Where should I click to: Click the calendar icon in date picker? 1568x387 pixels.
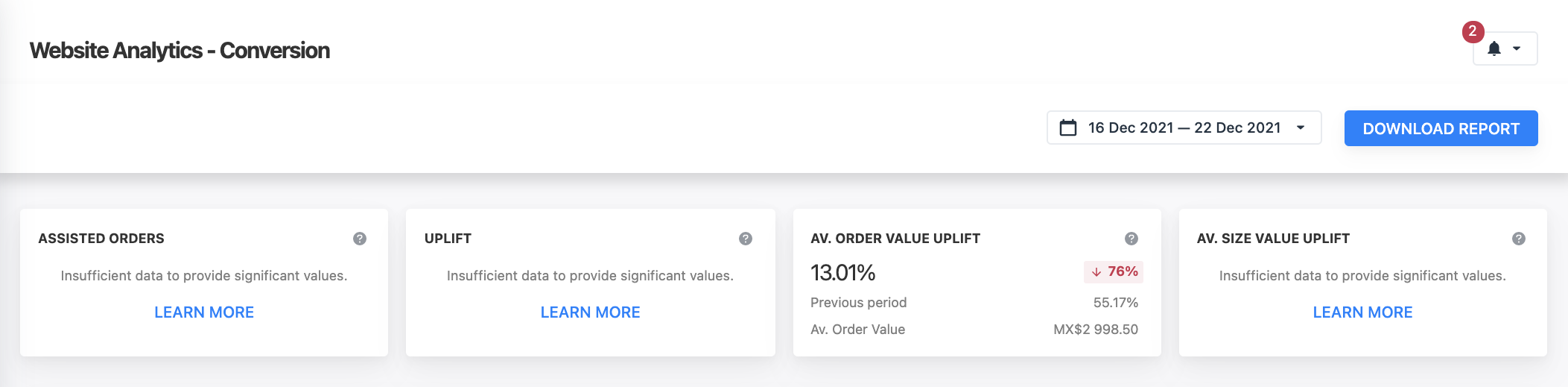(1068, 128)
